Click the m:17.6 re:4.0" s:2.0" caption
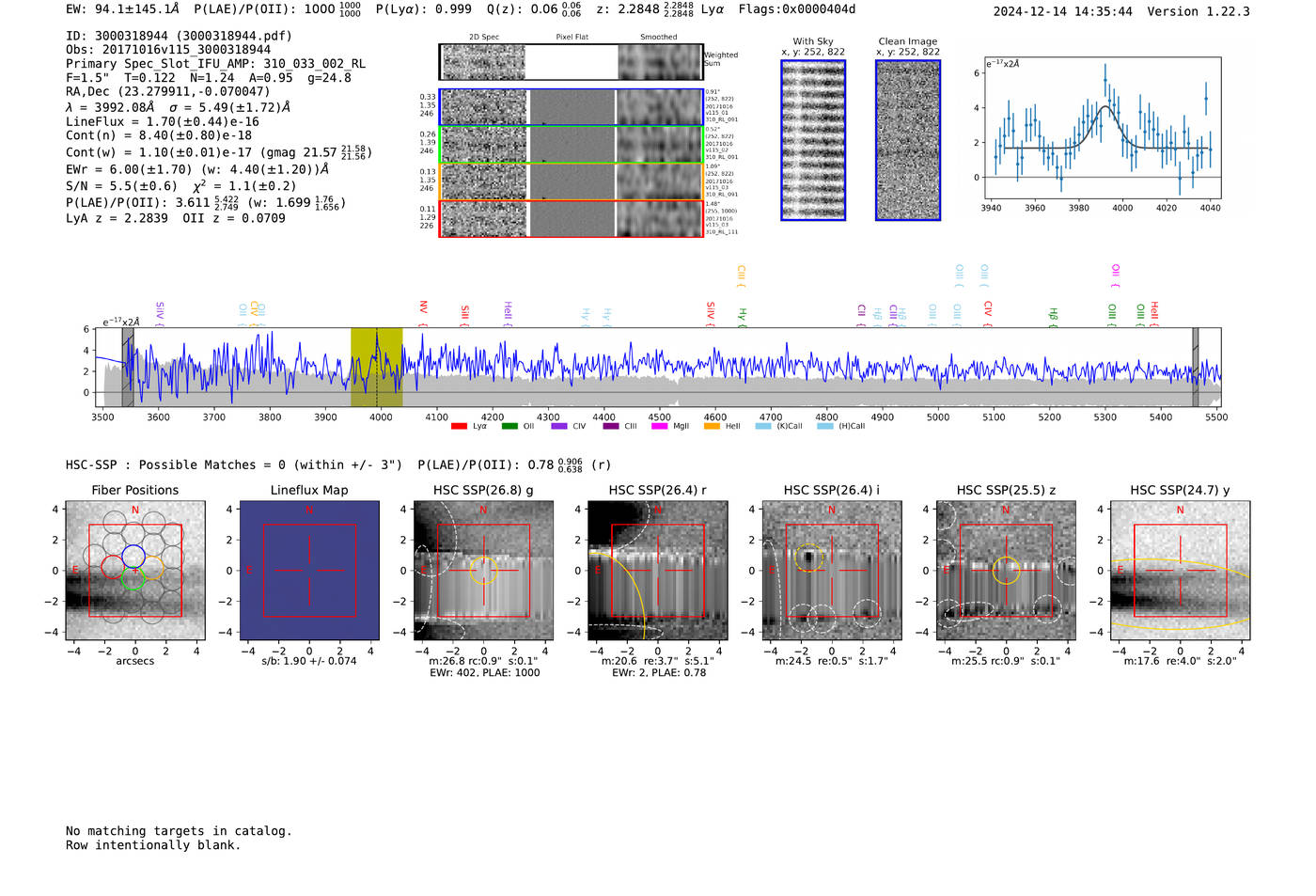 [1181, 661]
